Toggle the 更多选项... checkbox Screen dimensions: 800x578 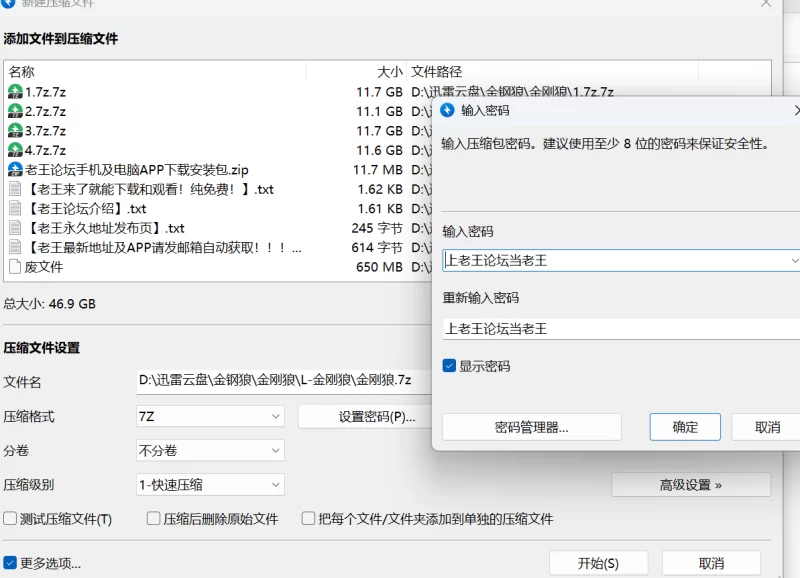pyautogui.click(x=10, y=563)
